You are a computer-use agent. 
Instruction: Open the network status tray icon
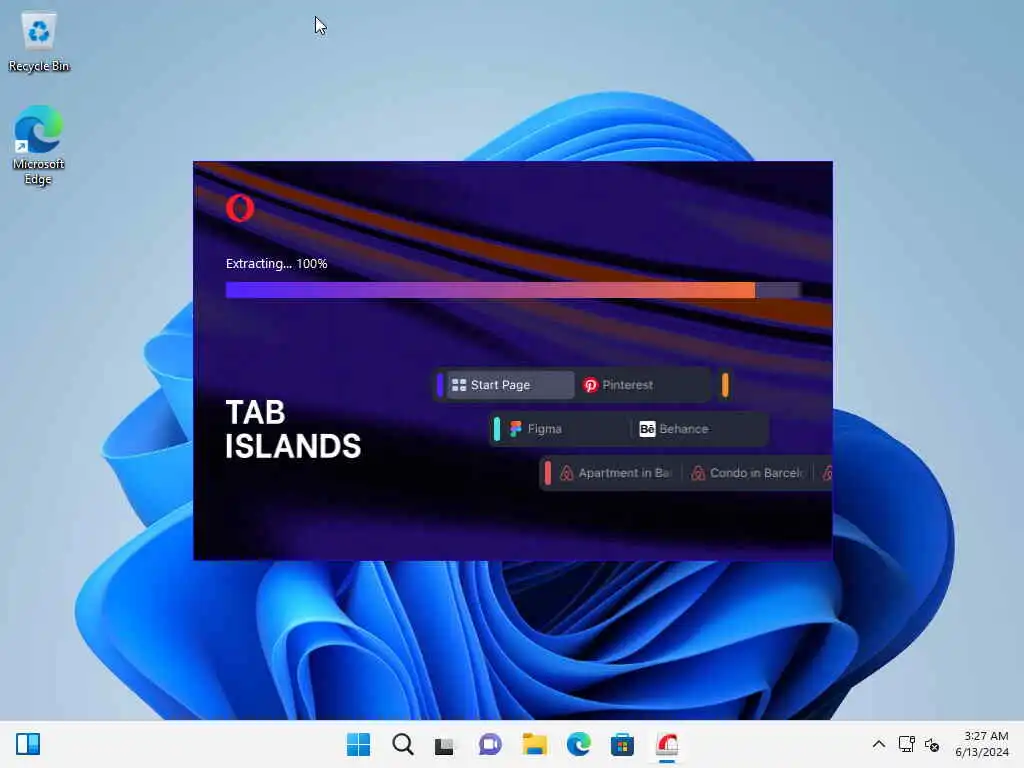click(x=906, y=744)
